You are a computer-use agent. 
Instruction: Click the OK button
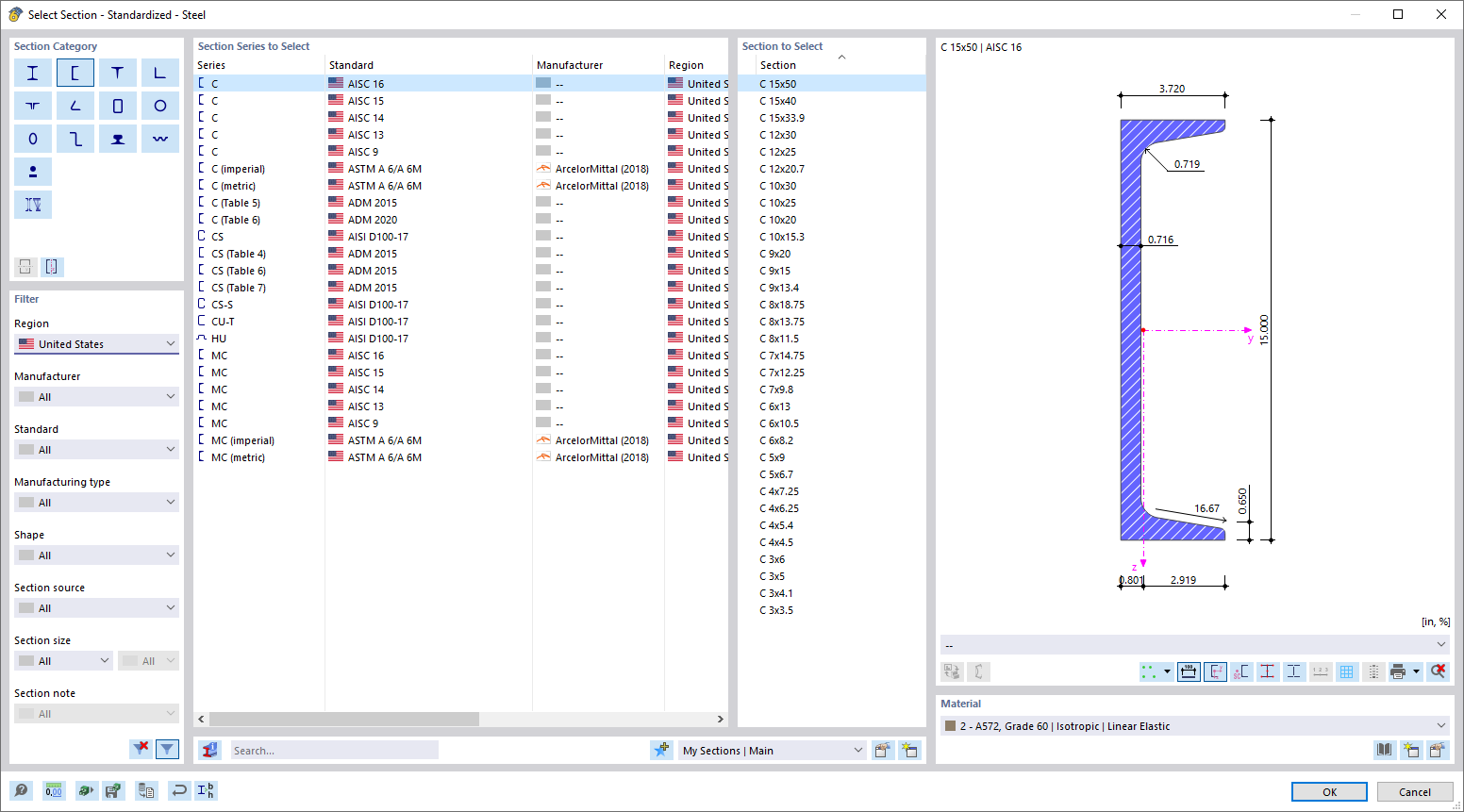(1329, 792)
